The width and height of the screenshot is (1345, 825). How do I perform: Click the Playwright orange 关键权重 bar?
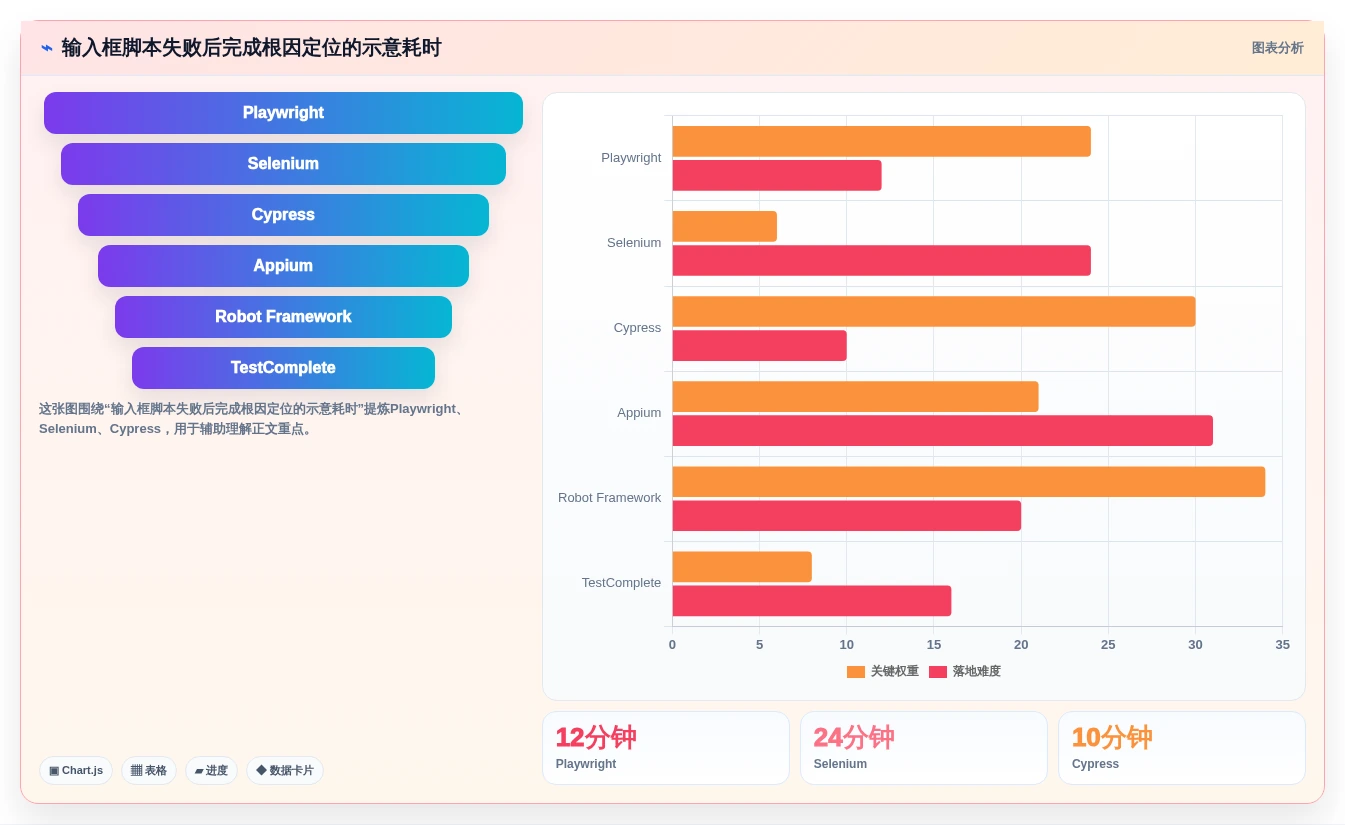(x=881, y=141)
